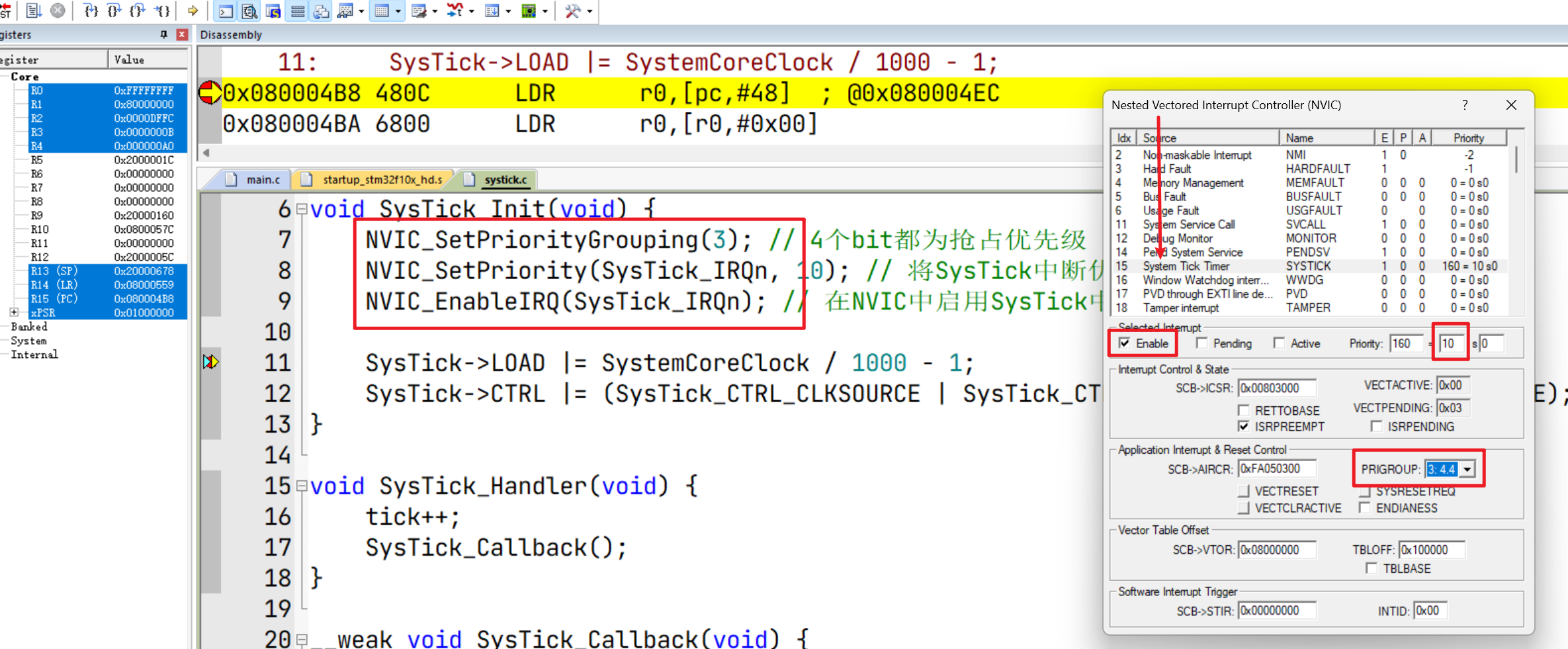Click the Priority 160 input field
The width and height of the screenshot is (1568, 649).
pos(1407,343)
